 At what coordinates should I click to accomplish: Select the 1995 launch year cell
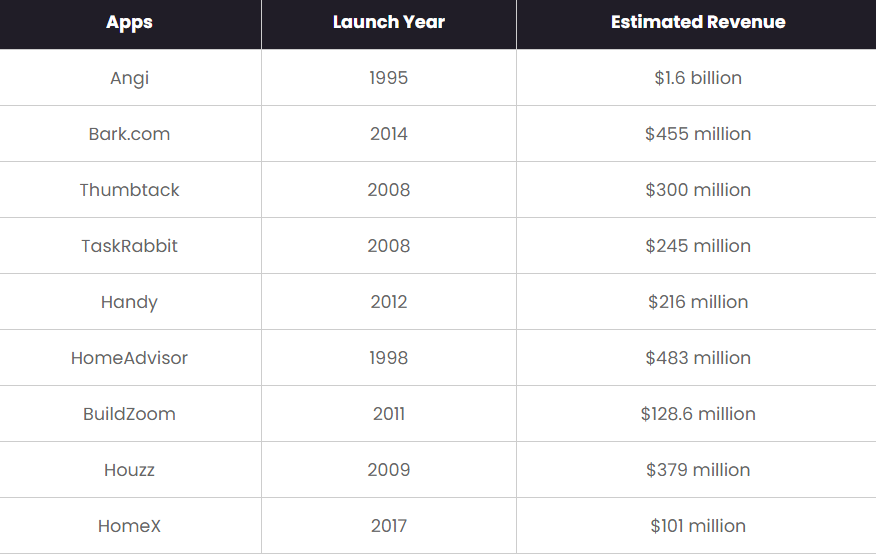(x=389, y=78)
